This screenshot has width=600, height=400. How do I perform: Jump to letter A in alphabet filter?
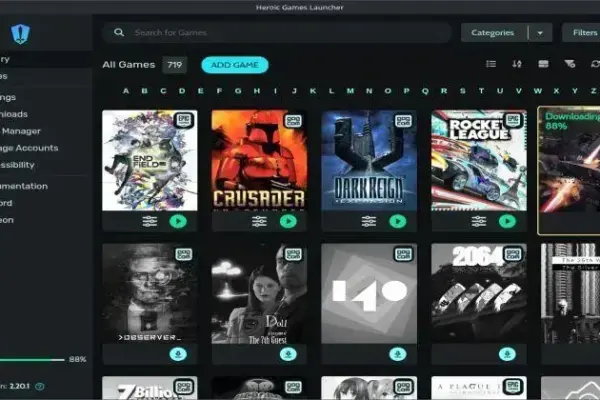click(126, 91)
